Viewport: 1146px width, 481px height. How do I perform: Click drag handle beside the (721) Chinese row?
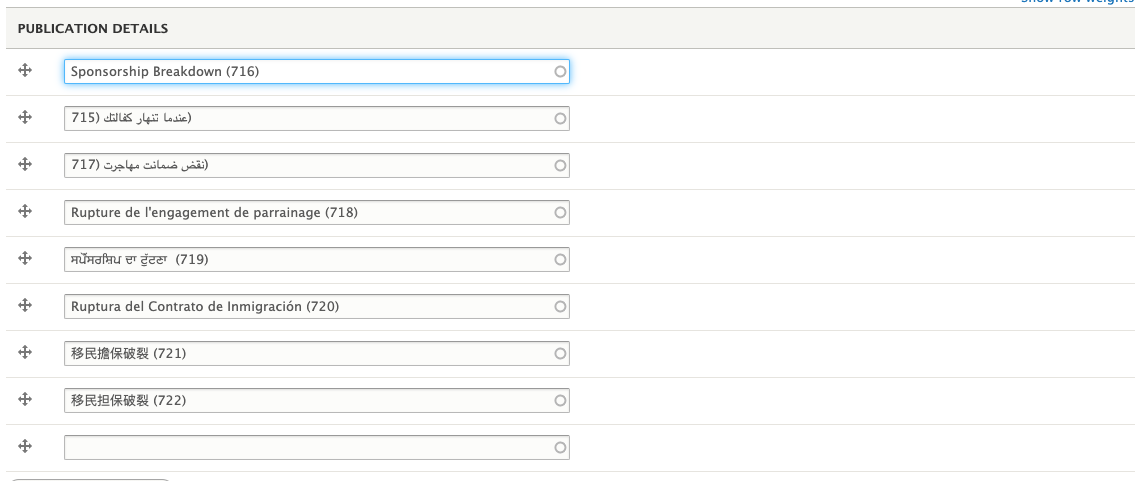pyautogui.click(x=25, y=352)
